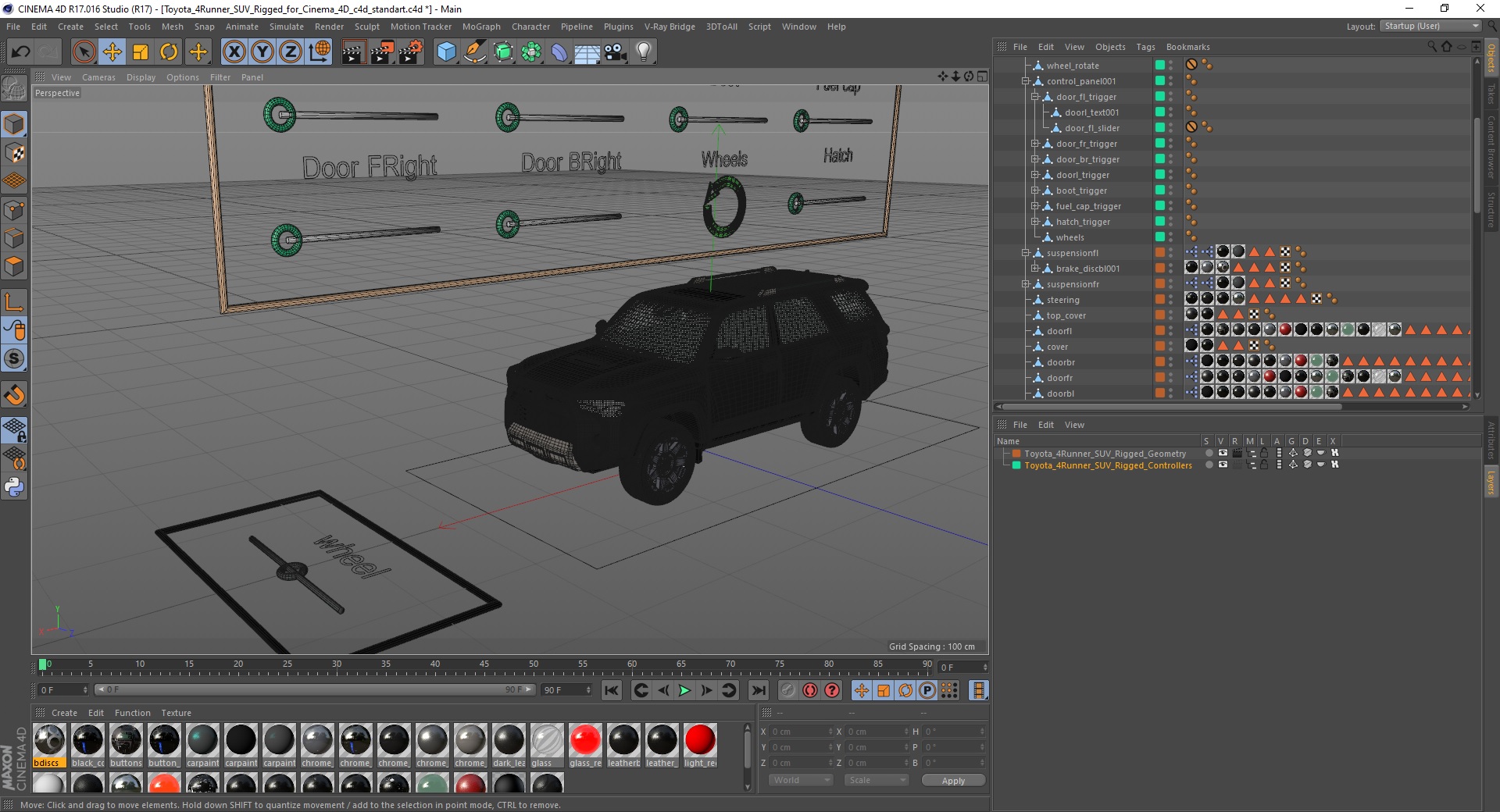The image size is (1500, 812).
Task: Open the Layout Startup (User) dropdown
Action: 1430,27
